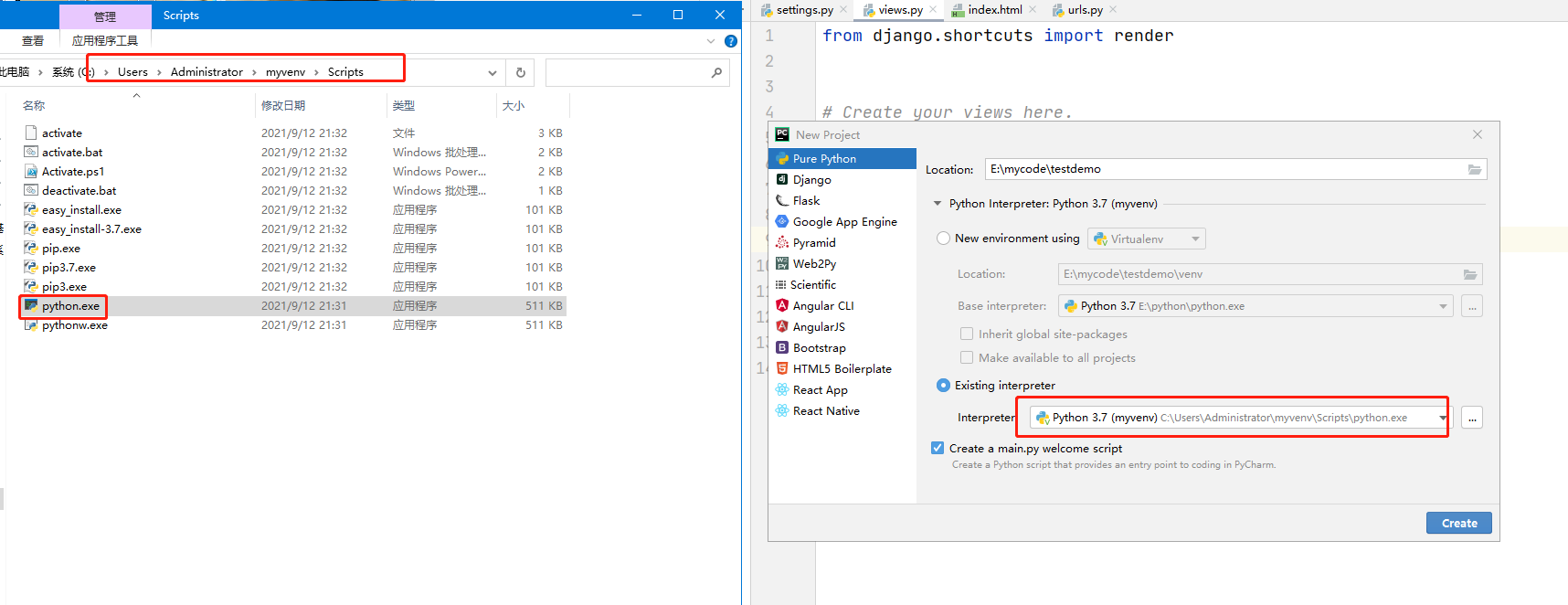Close the New Project dialog
The height and width of the screenshot is (605, 1568).
point(1478,134)
